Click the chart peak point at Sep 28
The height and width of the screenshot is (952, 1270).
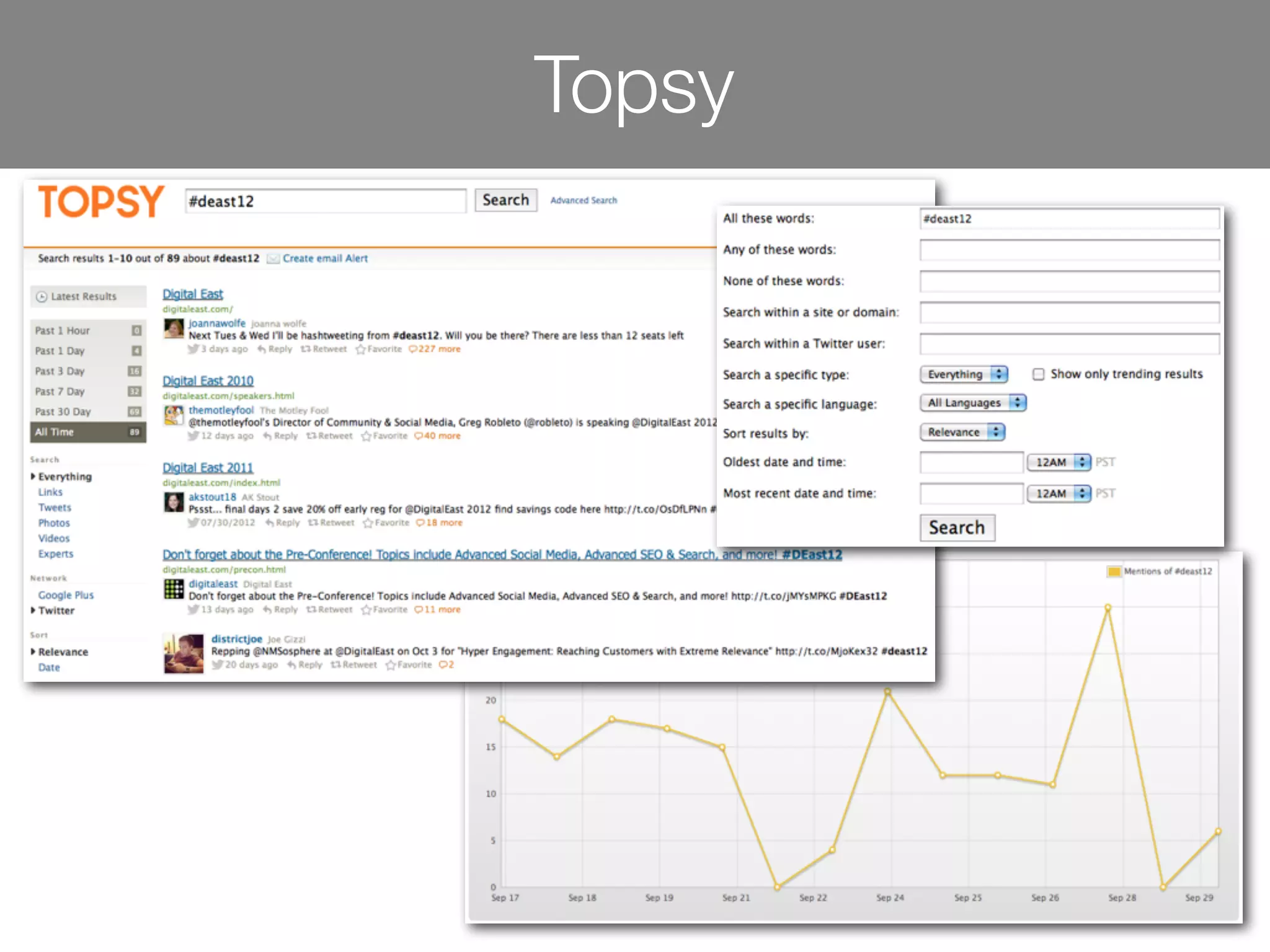tap(1108, 608)
